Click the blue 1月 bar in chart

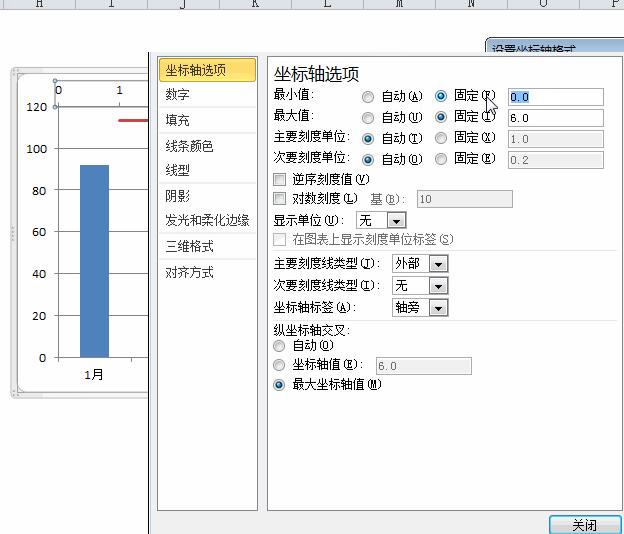pos(94,260)
